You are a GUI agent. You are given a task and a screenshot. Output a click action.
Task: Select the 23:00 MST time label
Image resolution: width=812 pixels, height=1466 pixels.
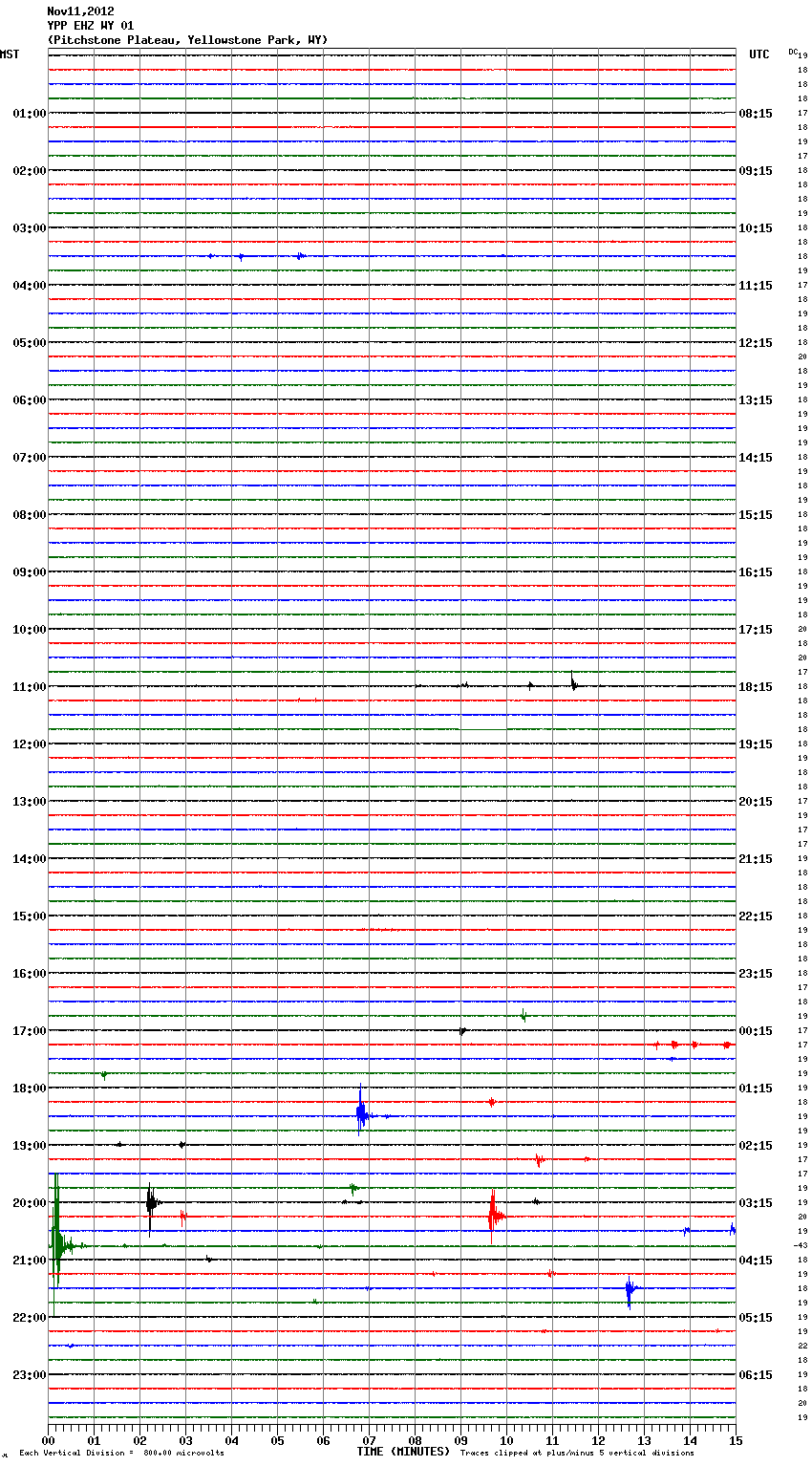click(29, 1375)
